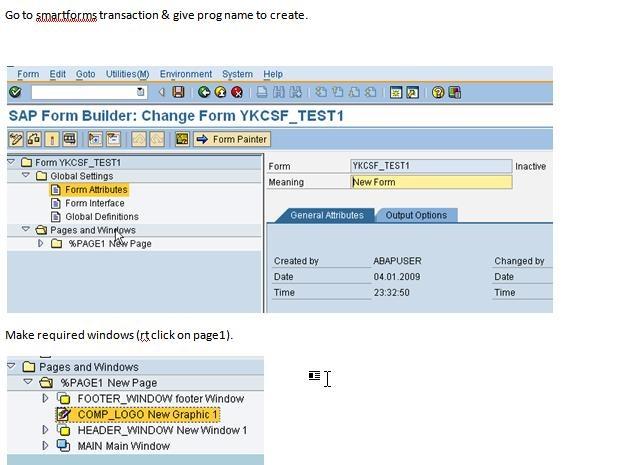626x465 pixels.
Task: Click the green Enter checkmark icon
Action: [x=15, y=92]
